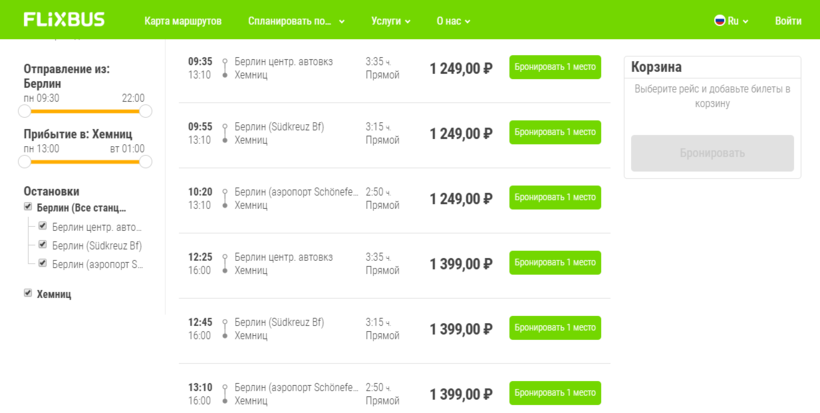820x413 pixels.
Task: Click the Russian flag language icon
Action: coord(719,20)
